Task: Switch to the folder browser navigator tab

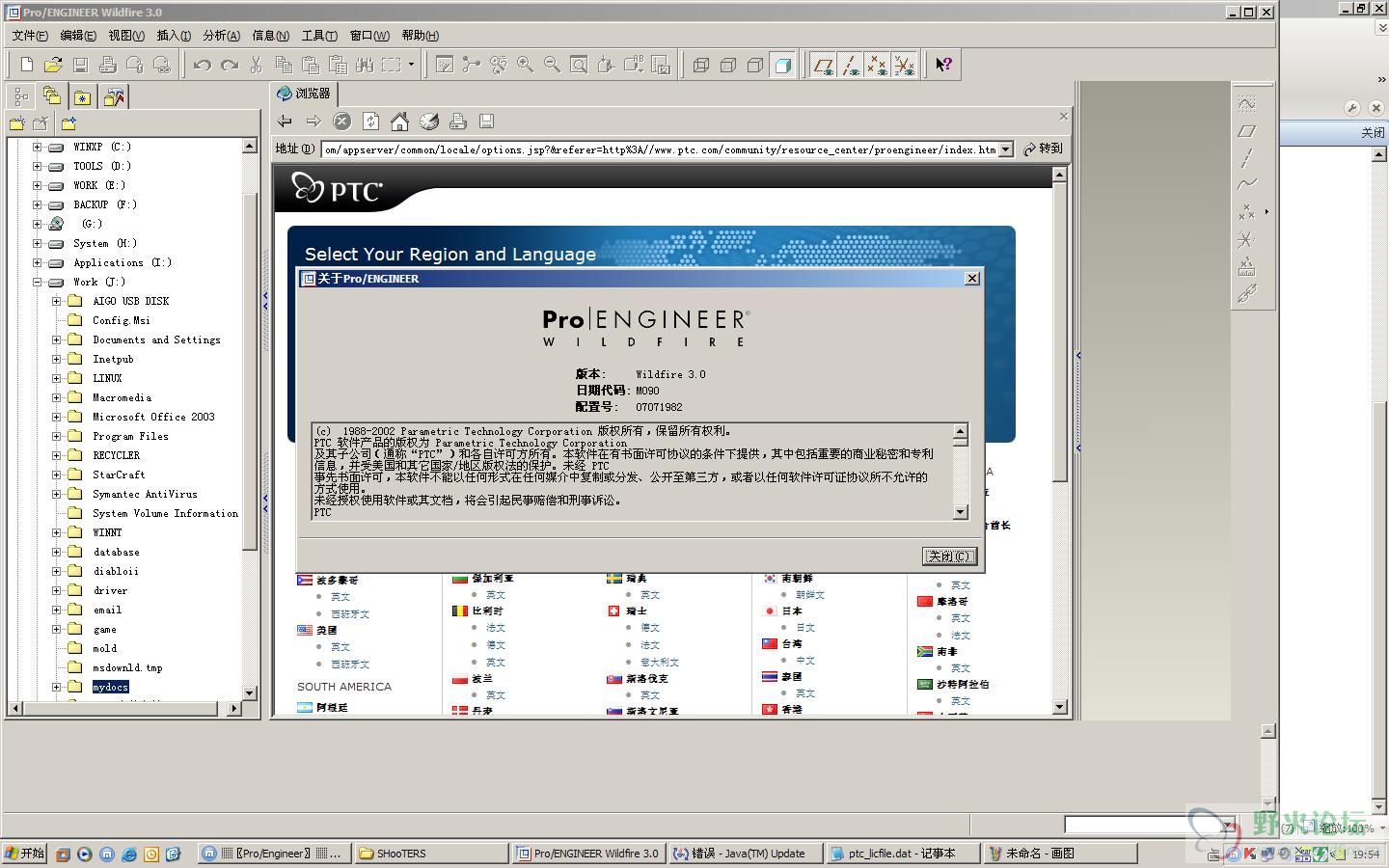Action: [x=52, y=96]
